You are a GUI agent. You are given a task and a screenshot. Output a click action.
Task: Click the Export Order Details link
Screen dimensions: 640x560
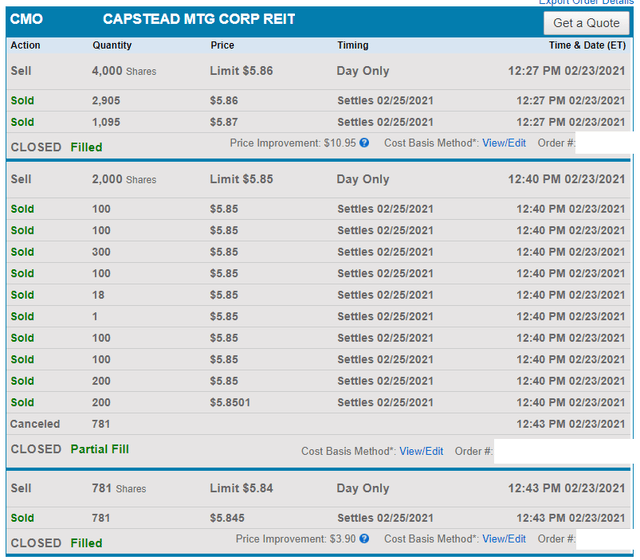[x=586, y=2]
